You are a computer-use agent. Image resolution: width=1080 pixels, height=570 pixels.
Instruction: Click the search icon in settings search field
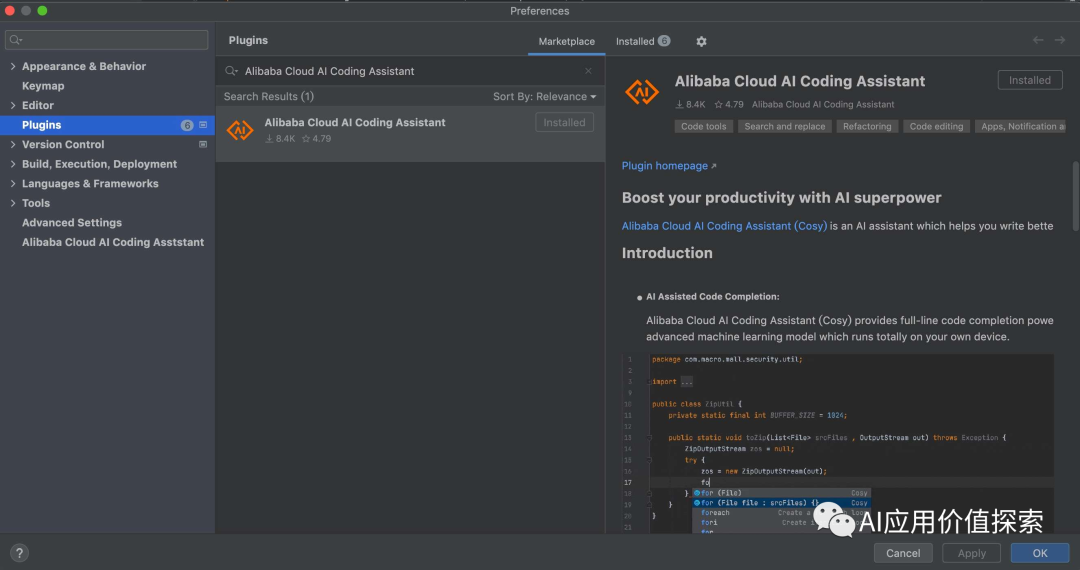[16, 40]
